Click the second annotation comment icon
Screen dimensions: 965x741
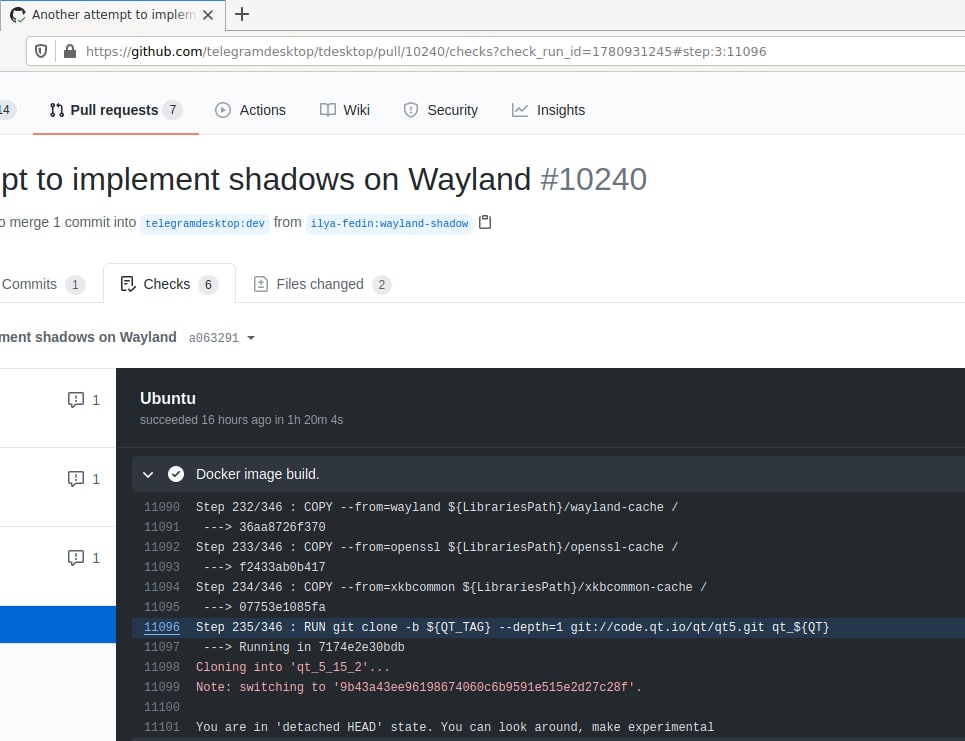76,479
